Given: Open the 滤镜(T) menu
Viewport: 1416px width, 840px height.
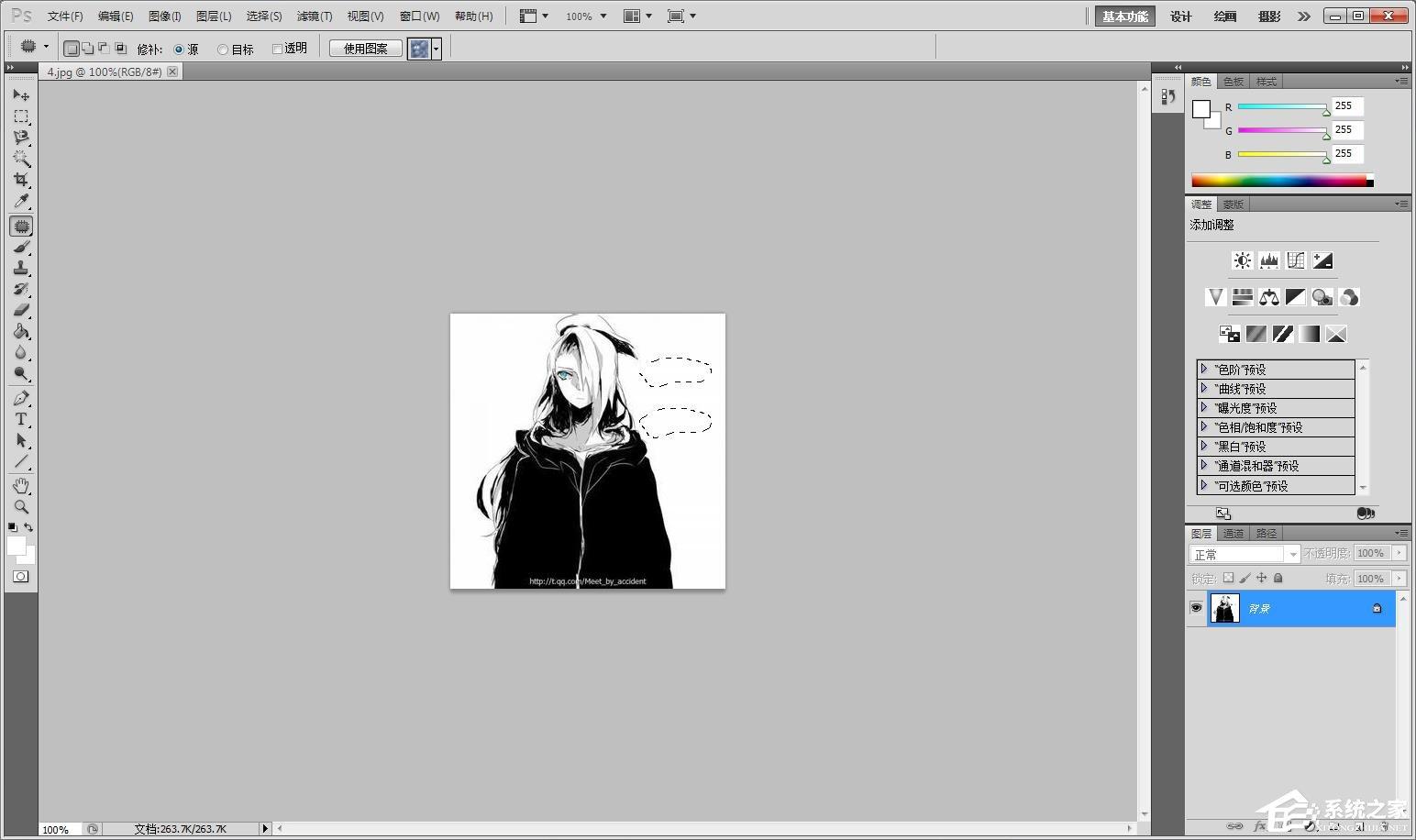Looking at the screenshot, I should coord(314,17).
